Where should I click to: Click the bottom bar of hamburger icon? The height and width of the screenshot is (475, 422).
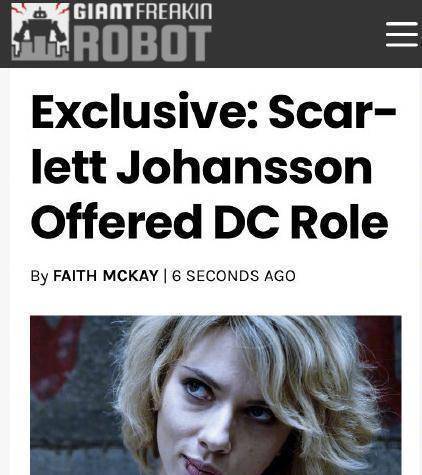[402, 45]
